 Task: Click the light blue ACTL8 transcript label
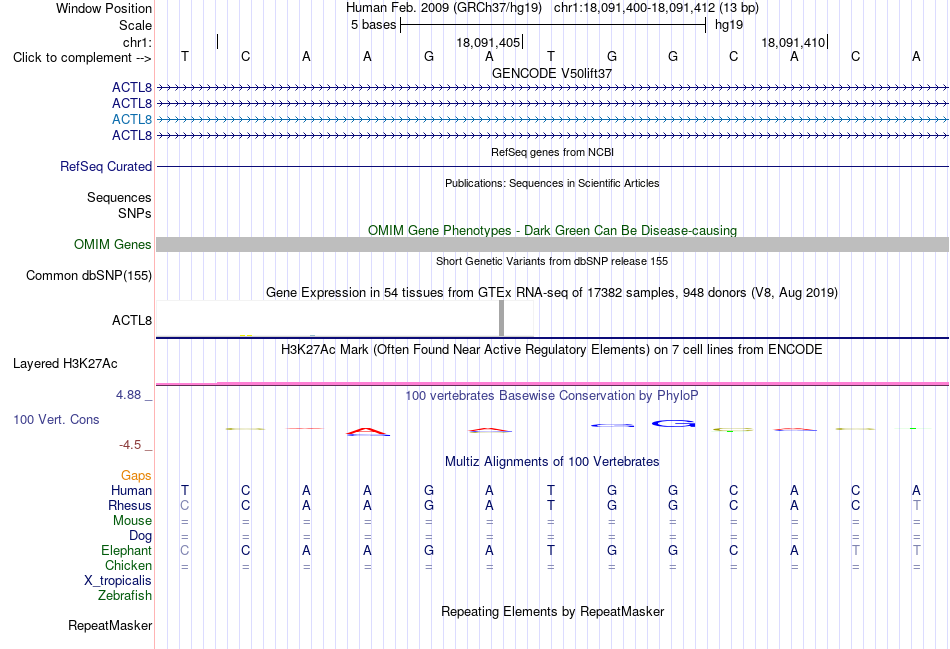pos(131,119)
